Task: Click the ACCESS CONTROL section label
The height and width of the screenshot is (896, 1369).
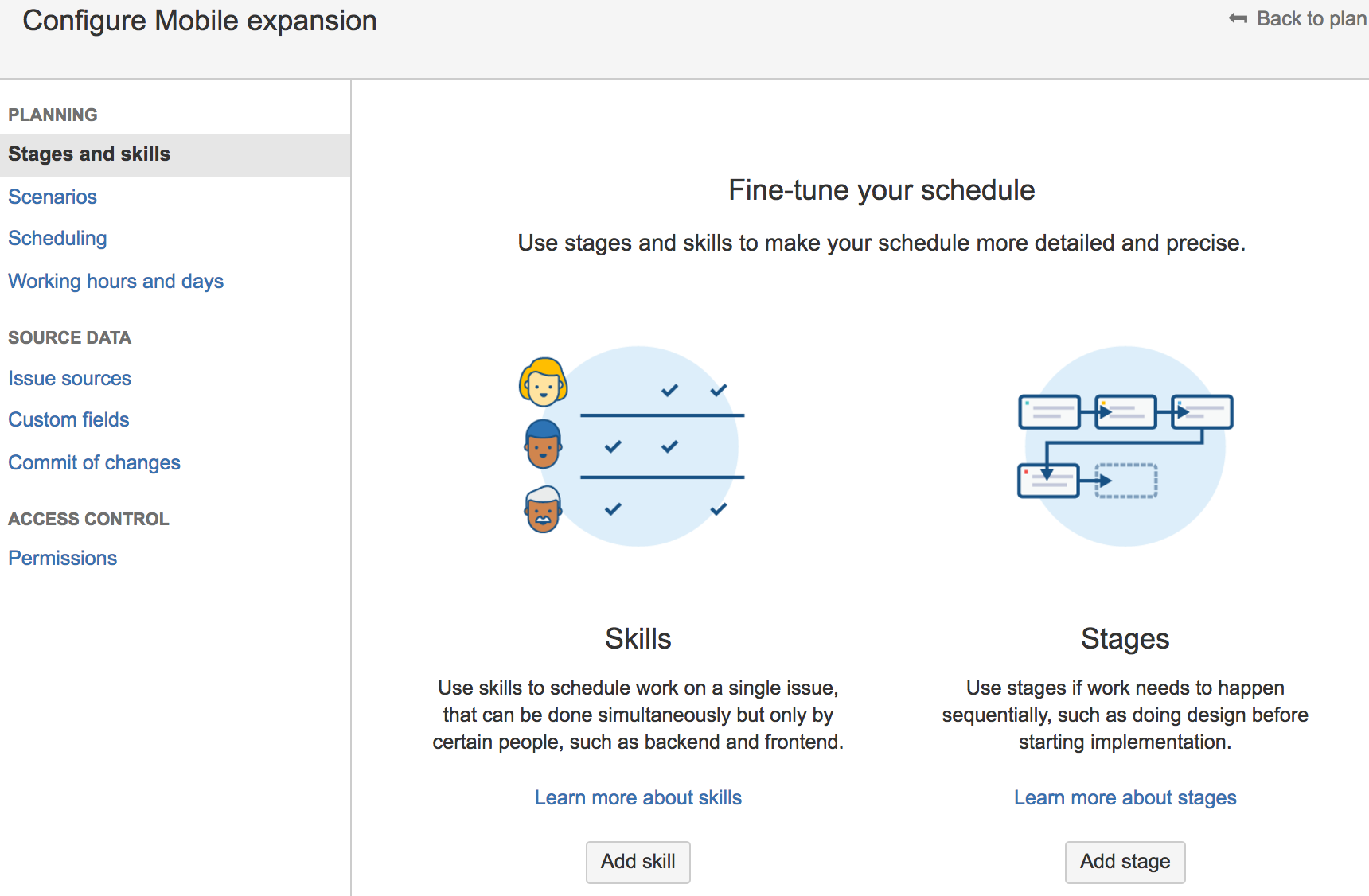Action: (88, 520)
